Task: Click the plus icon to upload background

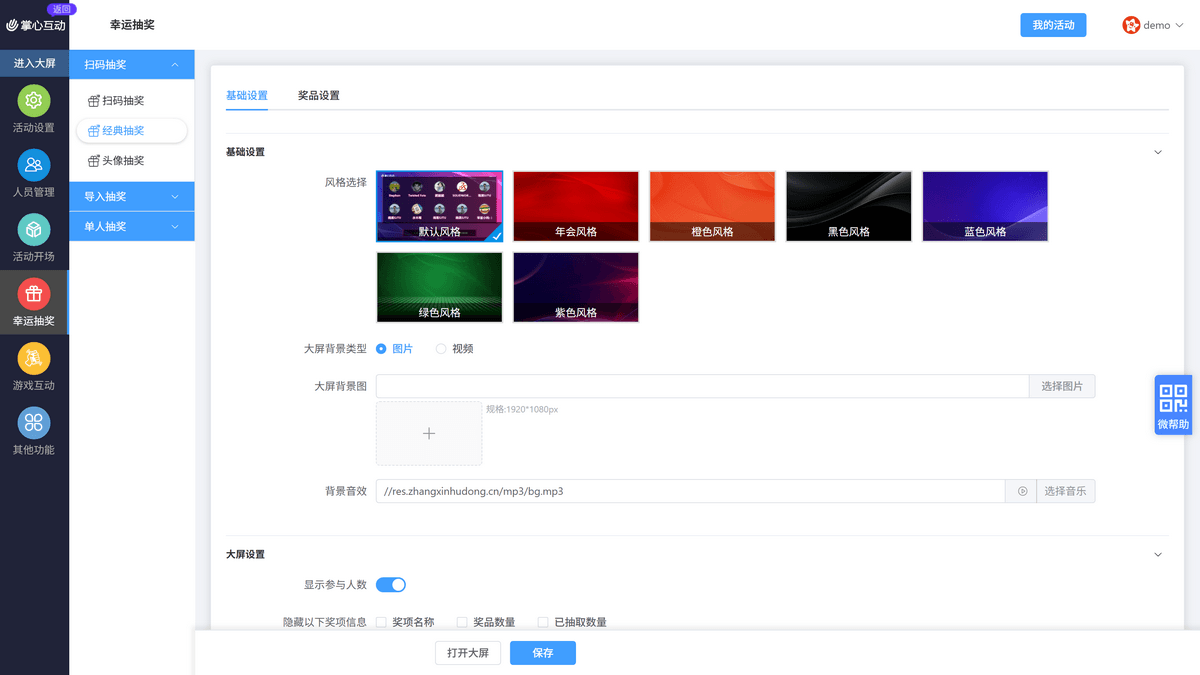Action: pyautogui.click(x=429, y=433)
